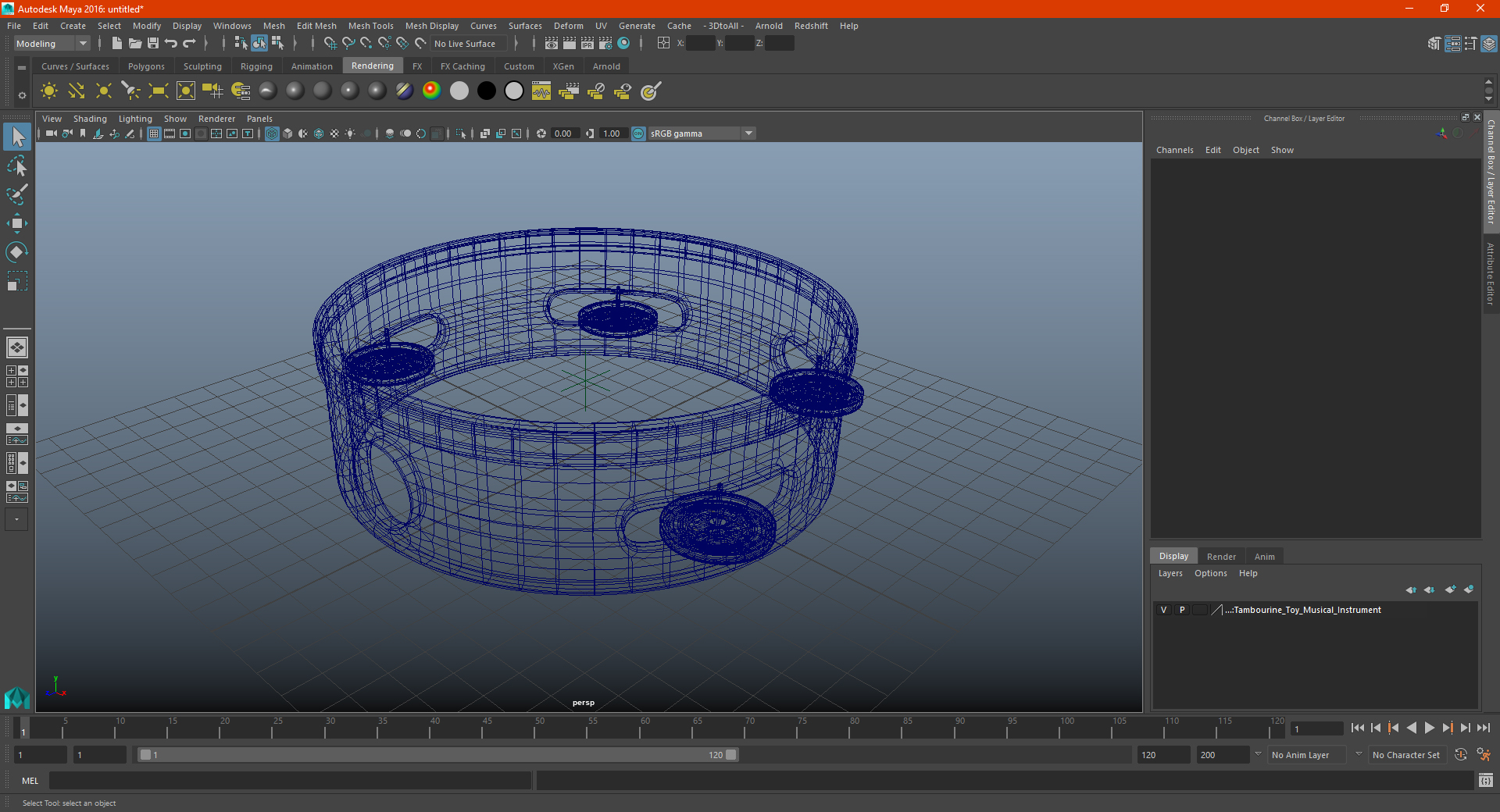This screenshot has height=812, width=1500.
Task: Pick the Paint Selection tool
Action: point(17,194)
